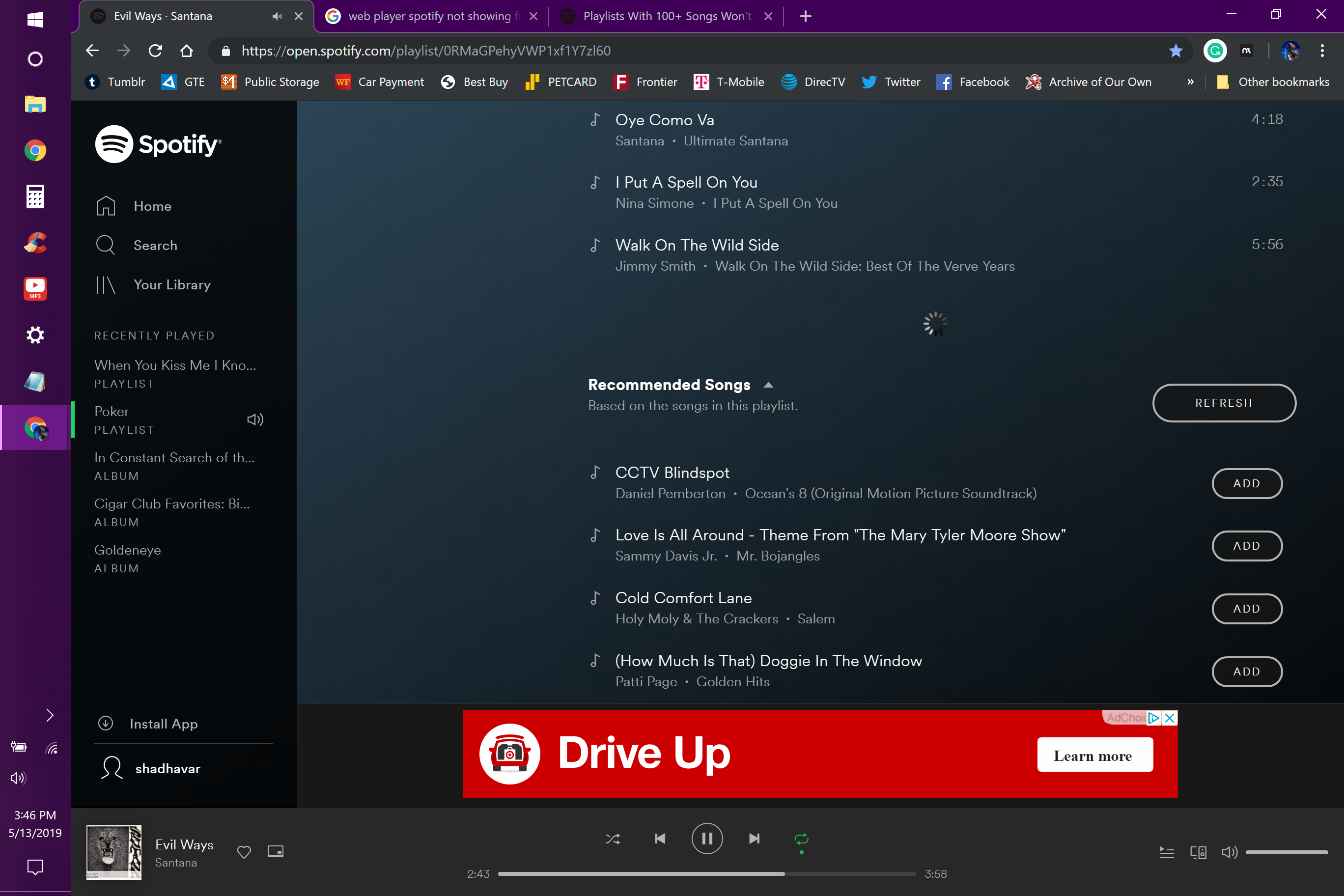
Task: Click Install App in sidebar
Action: pos(148,724)
